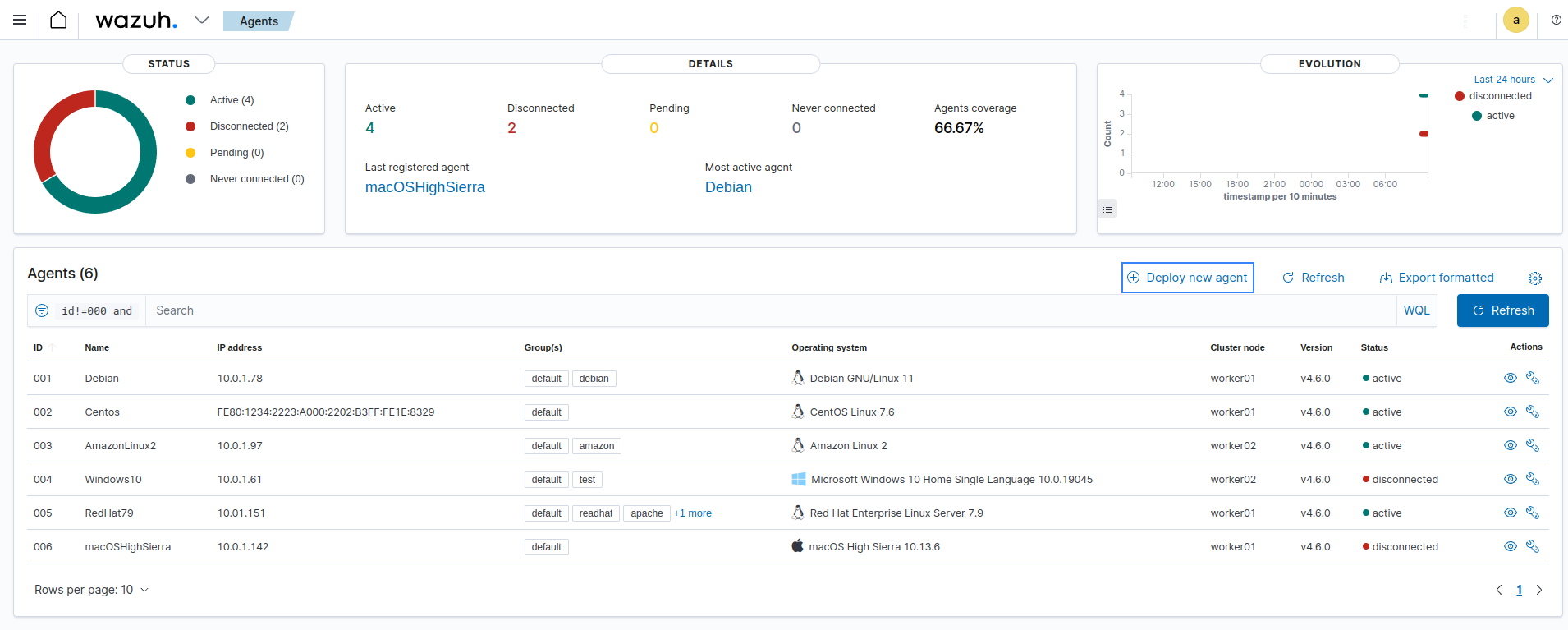
Task: View details eye icon for Windows10 agent
Action: coord(1510,479)
